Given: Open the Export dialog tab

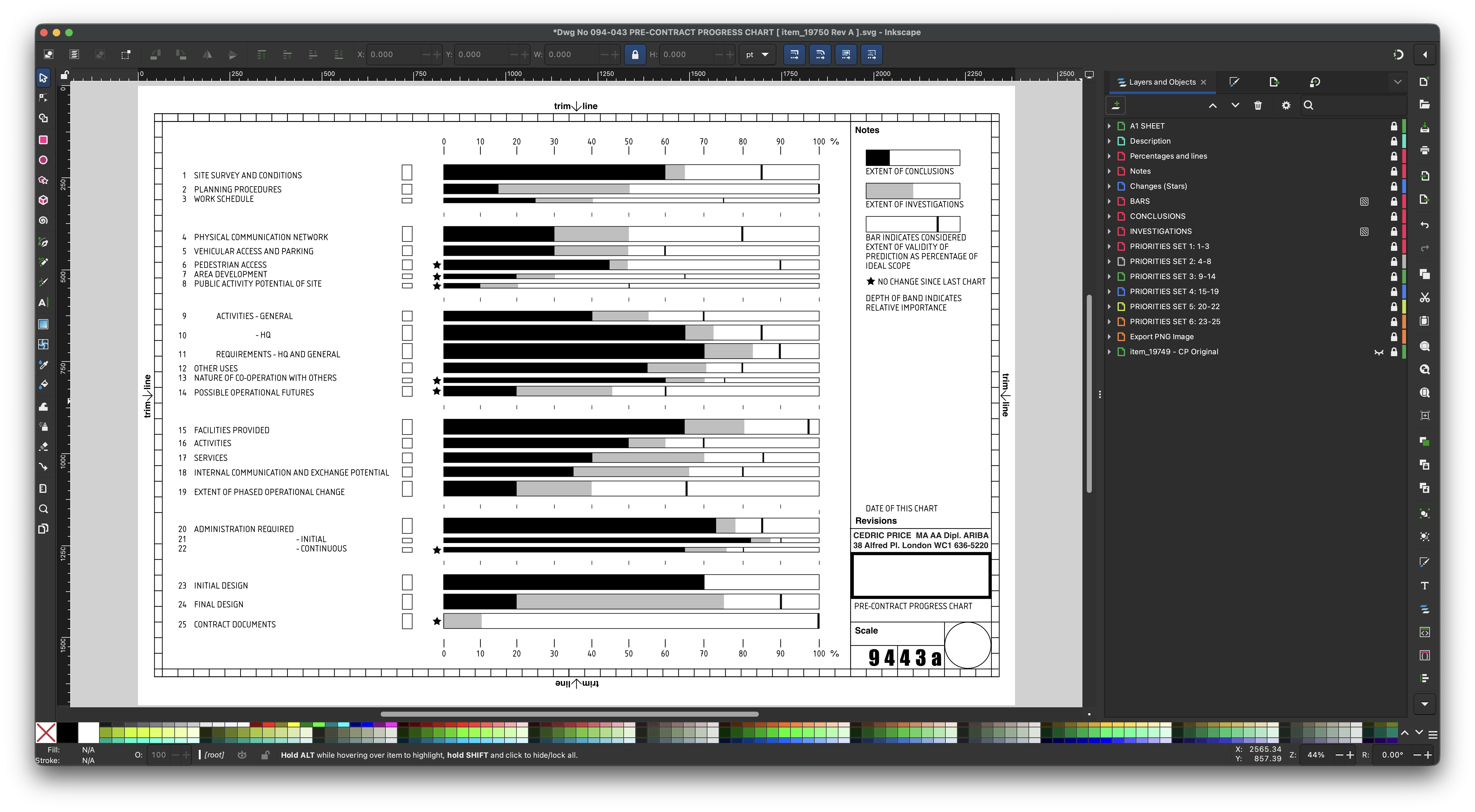Looking at the screenshot, I should (1274, 82).
